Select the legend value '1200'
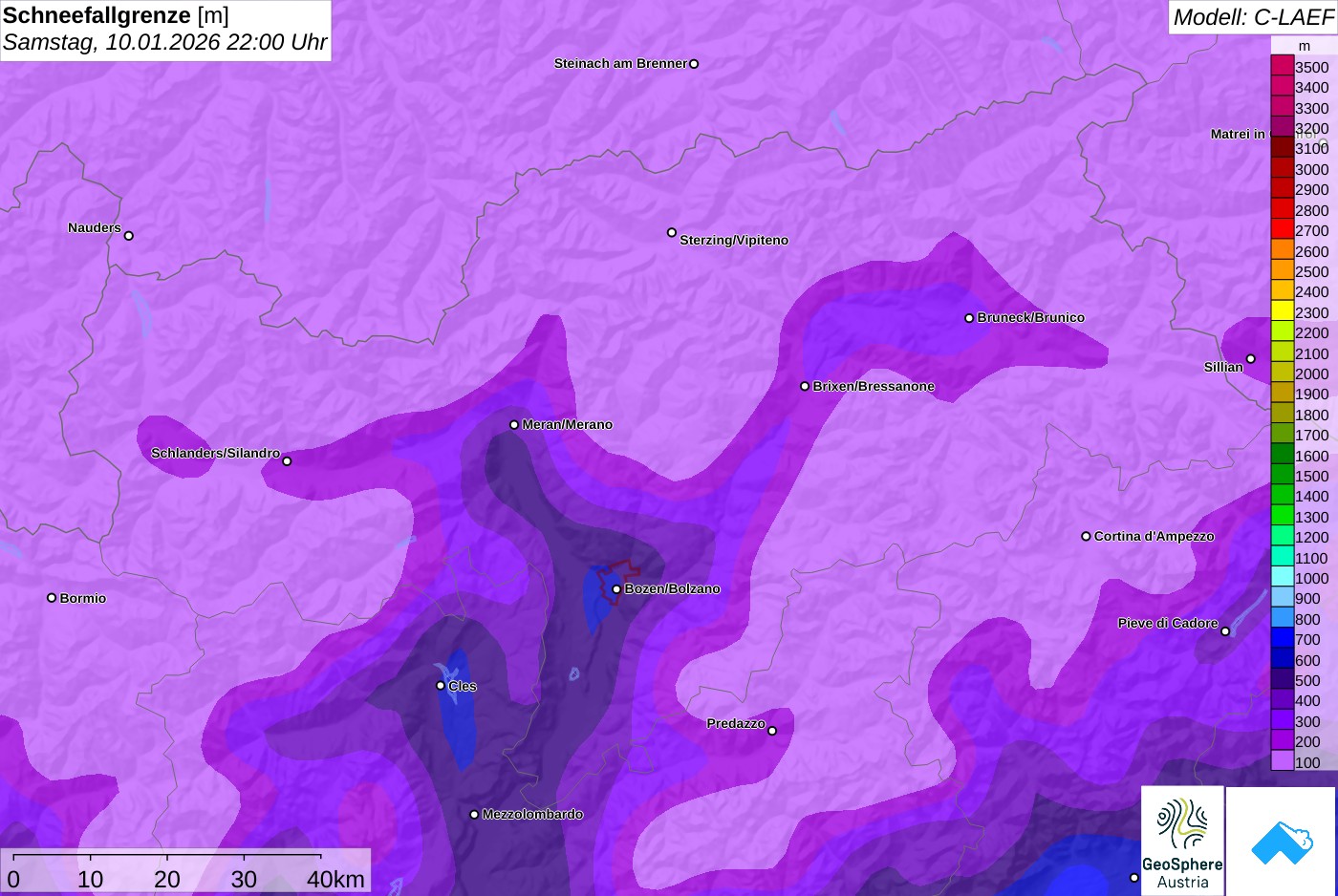The image size is (1338, 896). [x=1312, y=538]
